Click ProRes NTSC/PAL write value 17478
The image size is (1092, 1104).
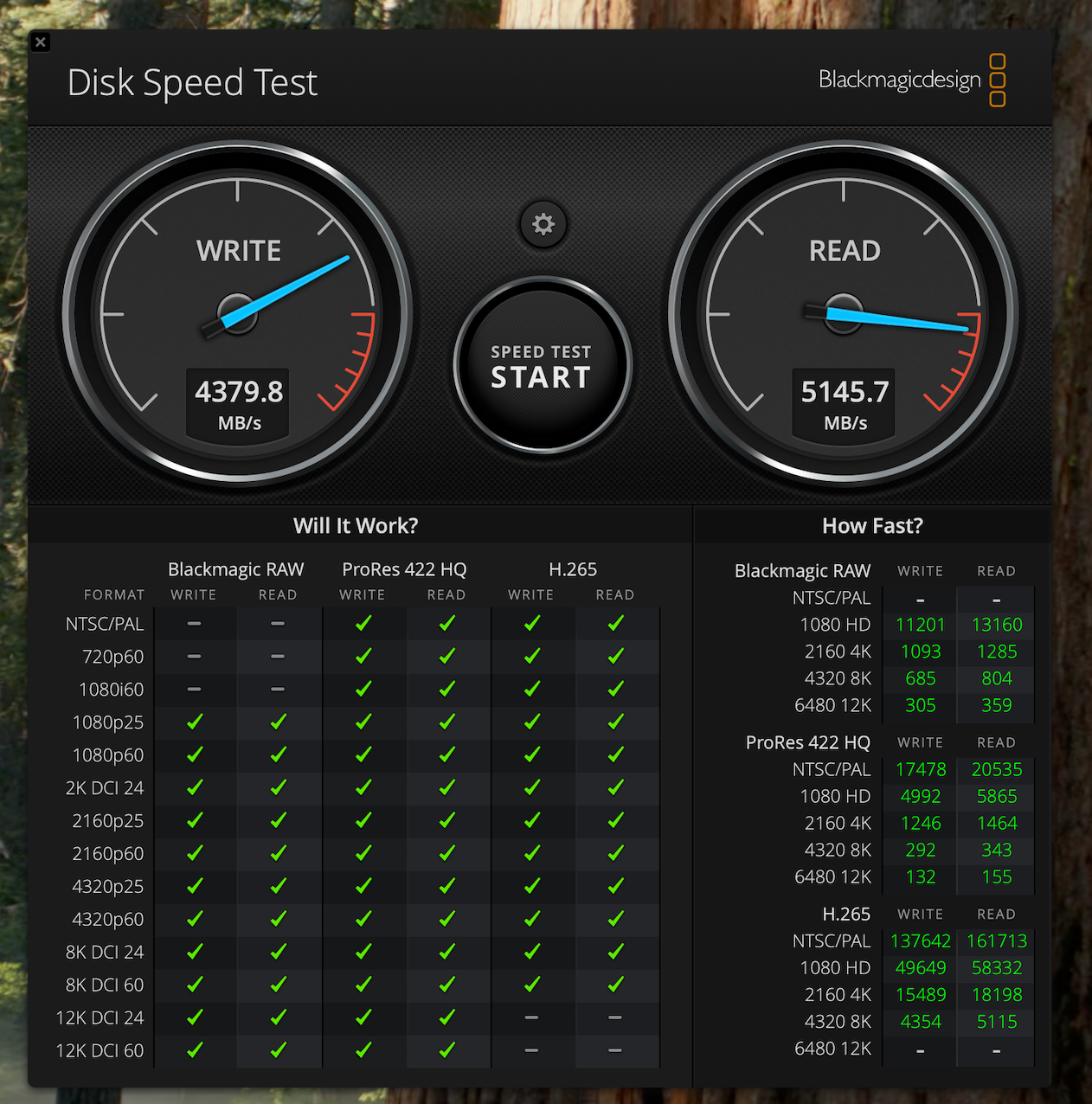click(921, 769)
